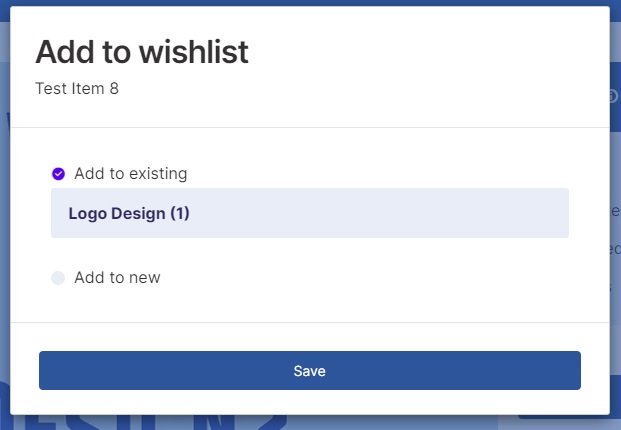Click the "Add to wishlist" dialog heading
The height and width of the screenshot is (430, 621).
pos(142,52)
